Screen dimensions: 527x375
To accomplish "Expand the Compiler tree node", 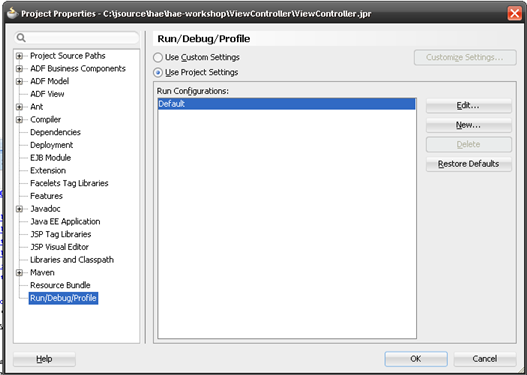I will tap(19, 120).
